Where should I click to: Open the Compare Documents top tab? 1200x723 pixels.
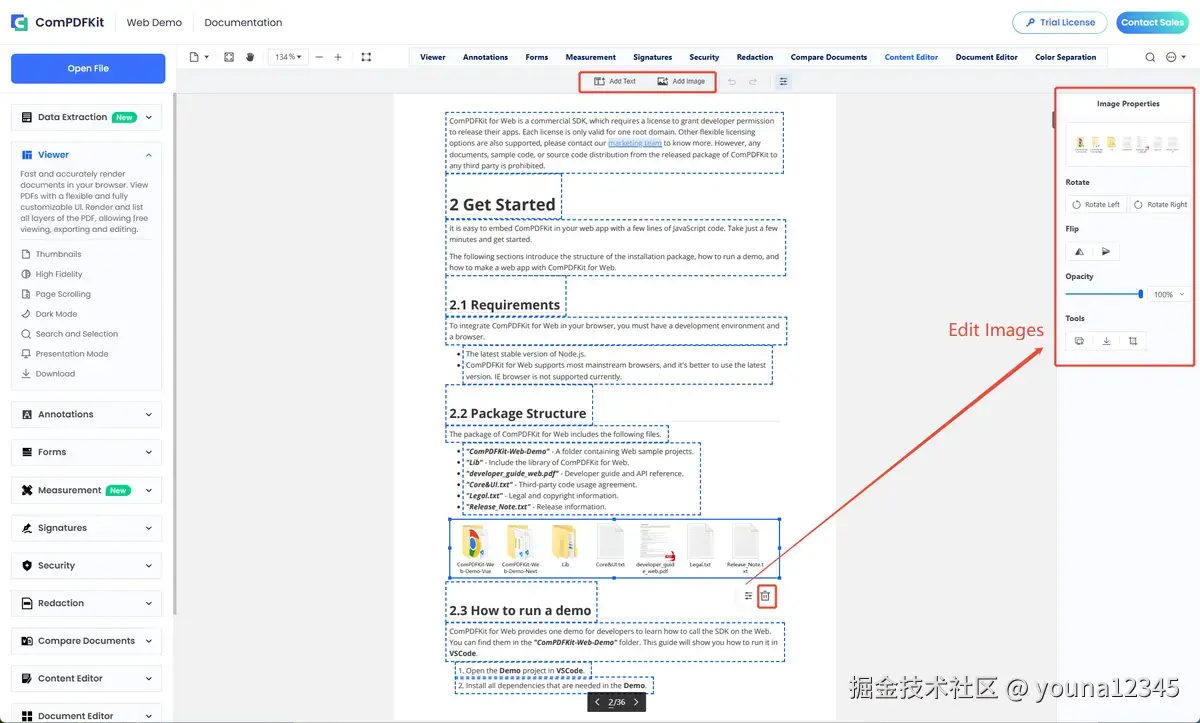click(x=829, y=57)
